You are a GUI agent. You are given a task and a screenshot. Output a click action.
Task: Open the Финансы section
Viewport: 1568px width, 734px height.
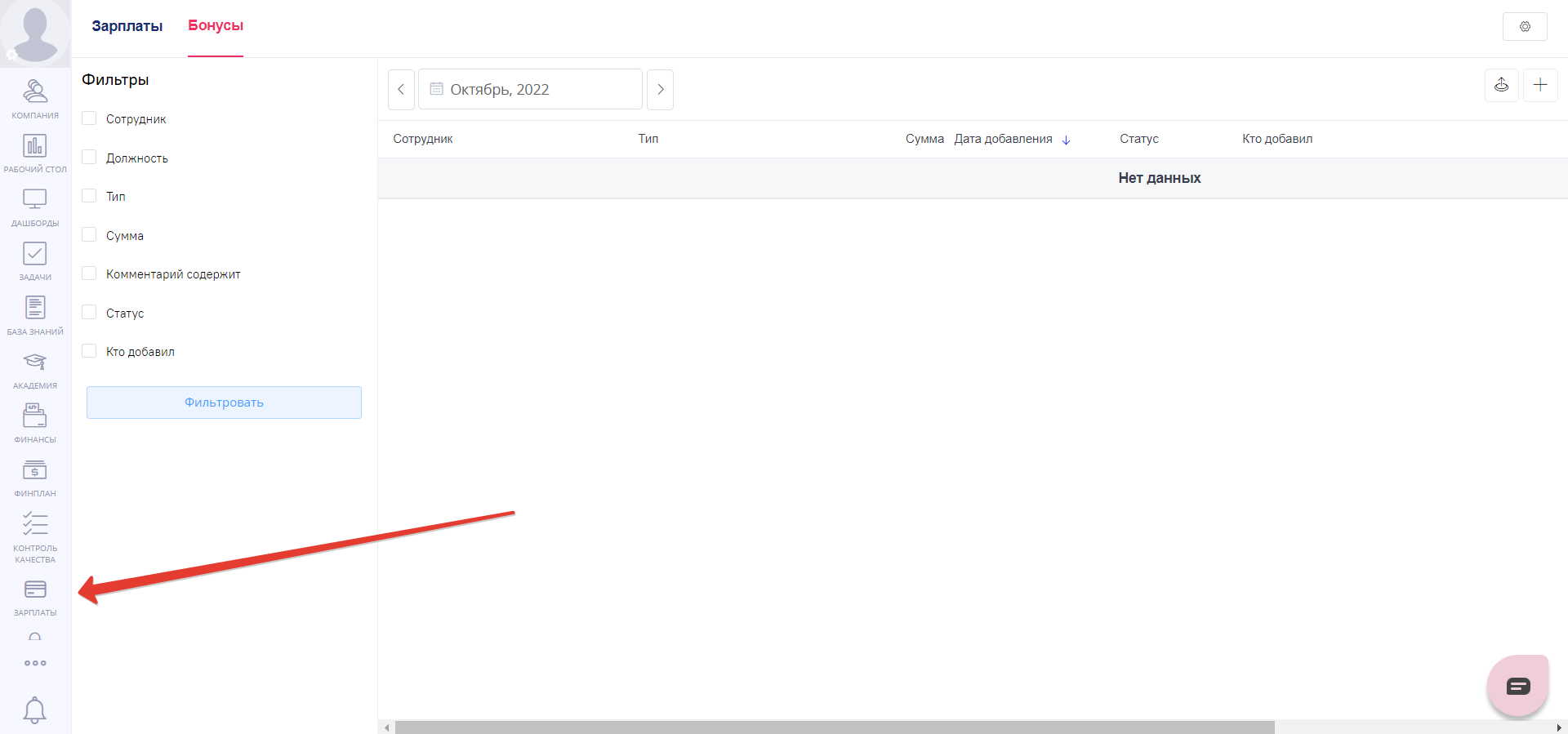click(x=35, y=423)
